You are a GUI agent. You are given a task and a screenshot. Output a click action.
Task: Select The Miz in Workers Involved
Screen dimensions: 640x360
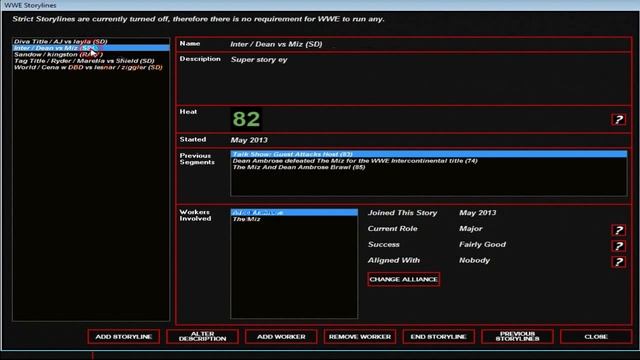(x=294, y=219)
